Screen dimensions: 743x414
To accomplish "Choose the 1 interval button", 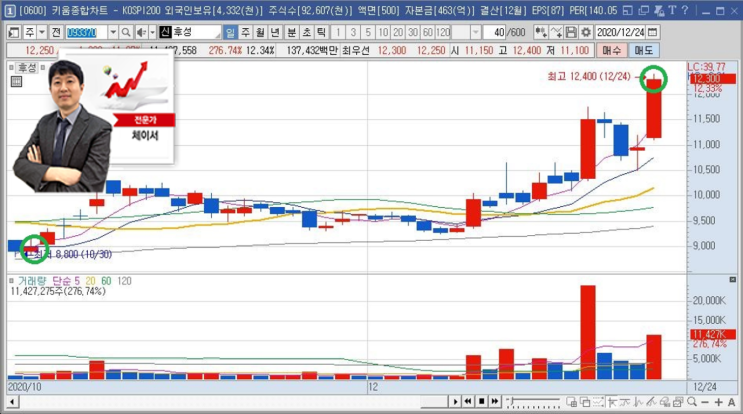I will pos(338,32).
